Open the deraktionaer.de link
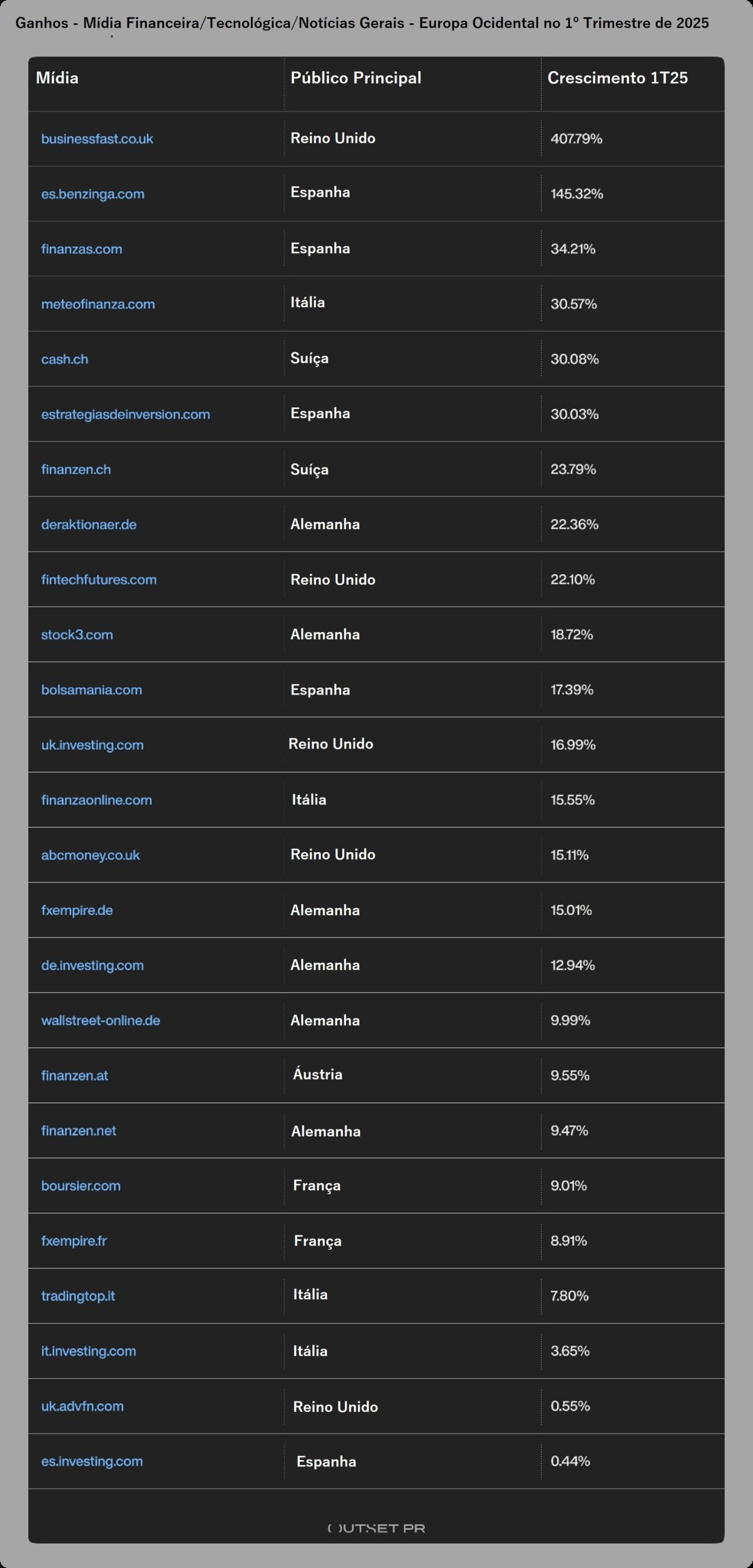Image resolution: width=753 pixels, height=1568 pixels. 89,525
